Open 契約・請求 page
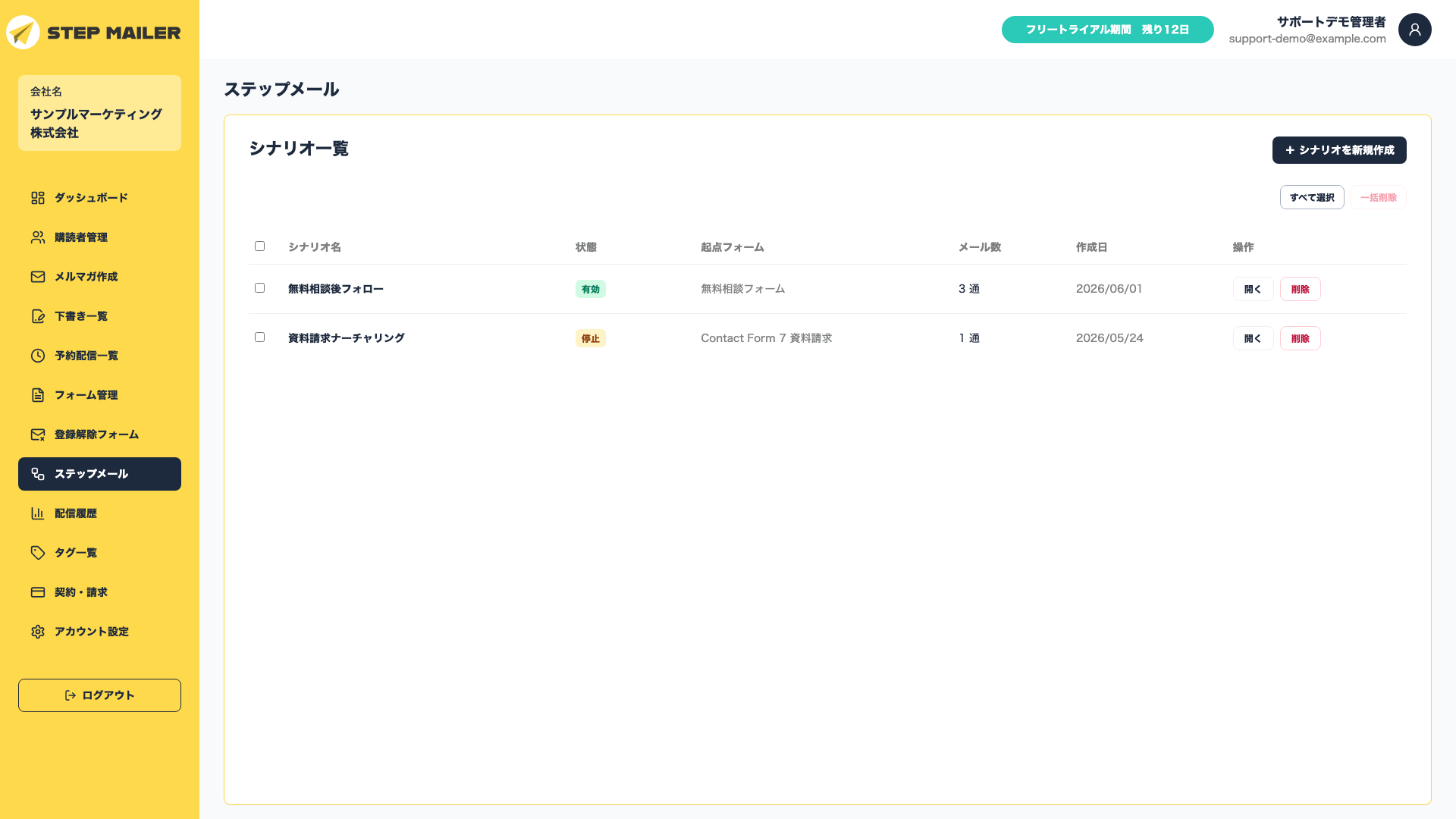1456x819 pixels. [99, 592]
